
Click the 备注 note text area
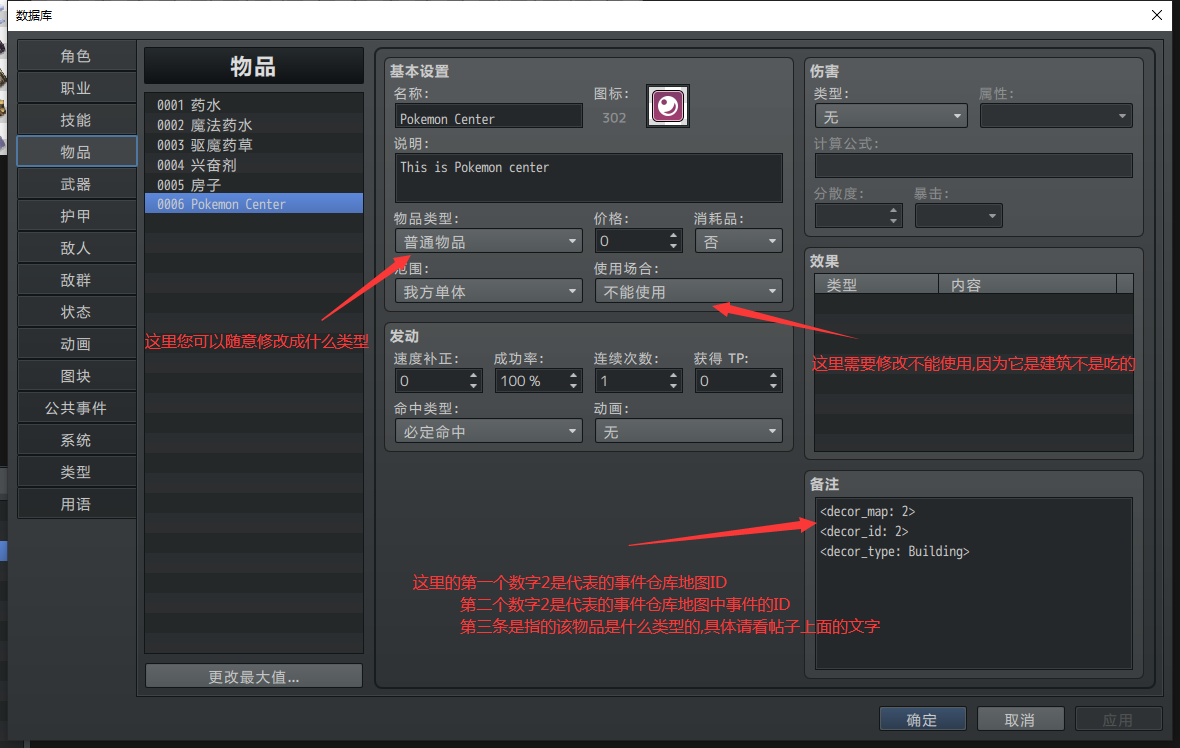pyautogui.click(x=974, y=583)
